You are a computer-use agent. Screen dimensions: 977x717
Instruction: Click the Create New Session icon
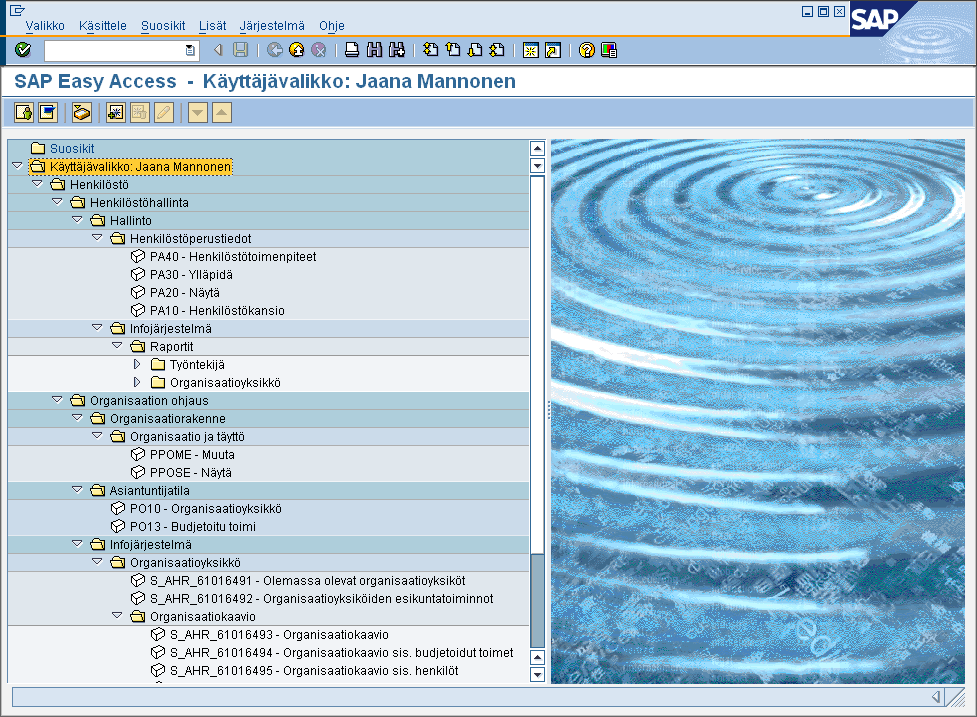click(530, 50)
